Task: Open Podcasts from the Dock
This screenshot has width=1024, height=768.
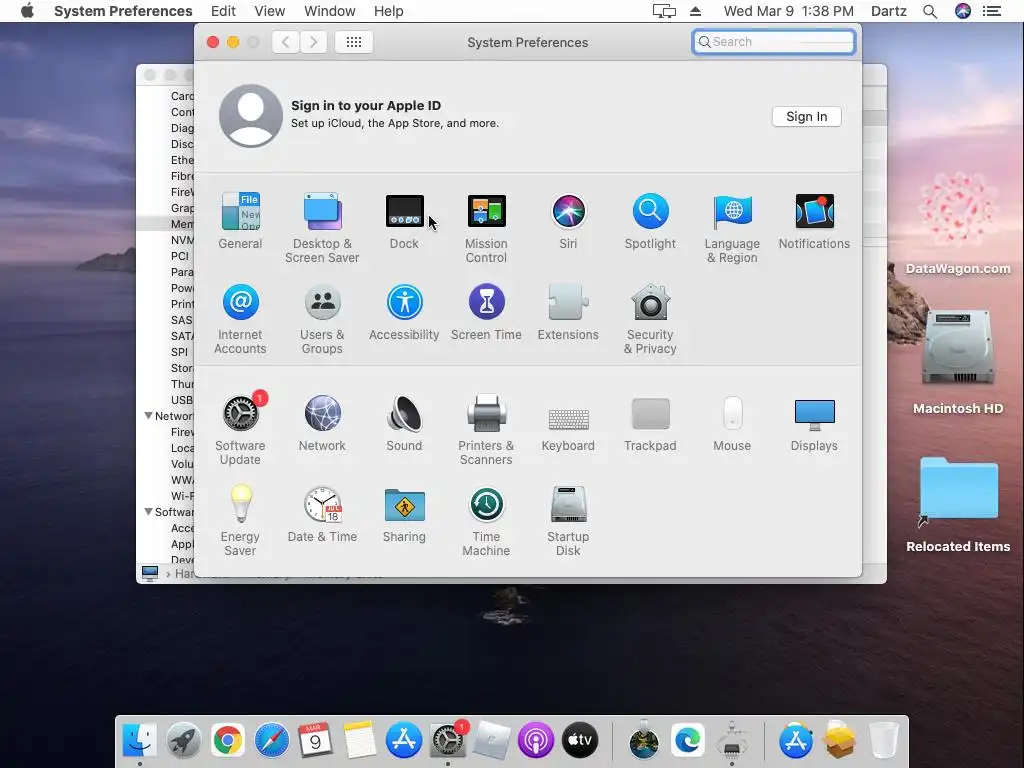Action: click(536, 740)
